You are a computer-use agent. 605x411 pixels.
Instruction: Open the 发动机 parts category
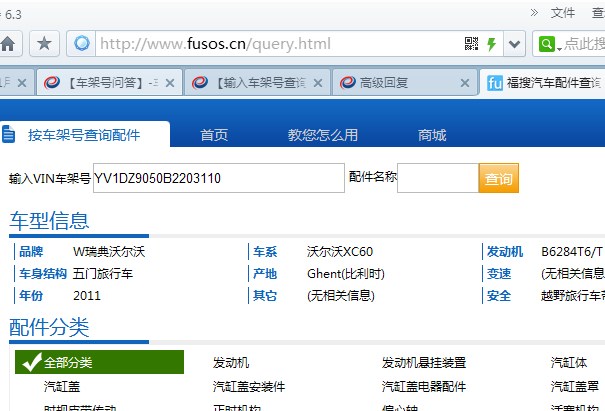pos(231,363)
